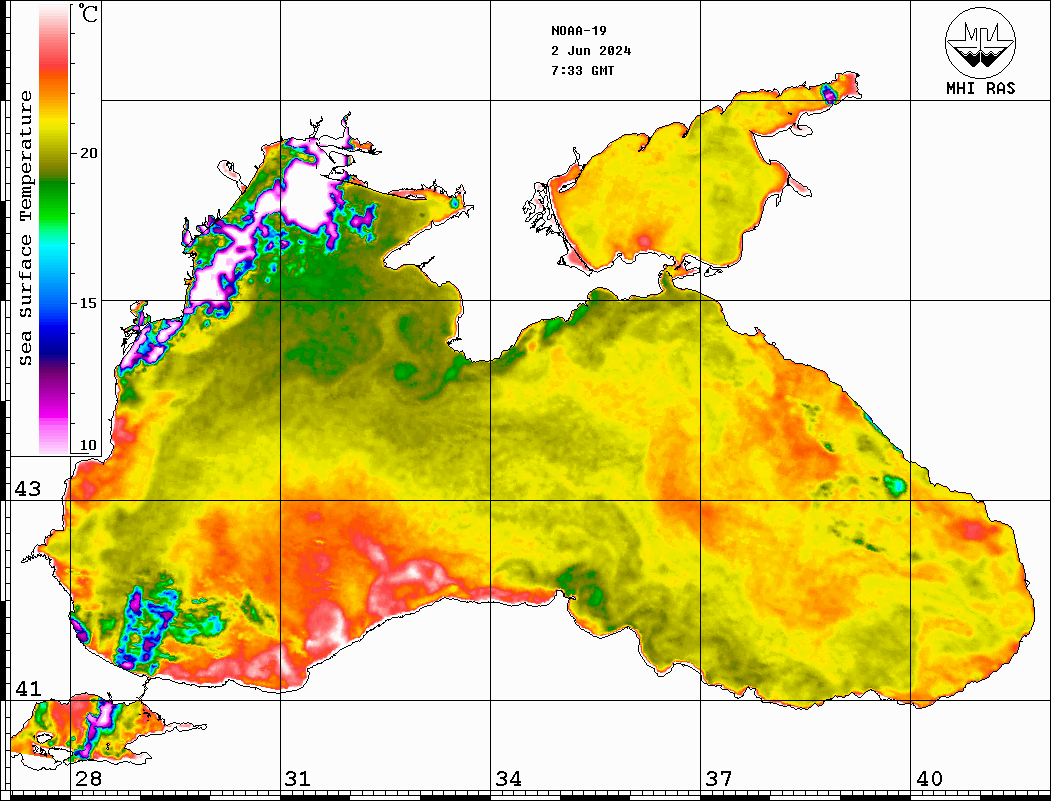Click the longitude label '31'

click(298, 778)
